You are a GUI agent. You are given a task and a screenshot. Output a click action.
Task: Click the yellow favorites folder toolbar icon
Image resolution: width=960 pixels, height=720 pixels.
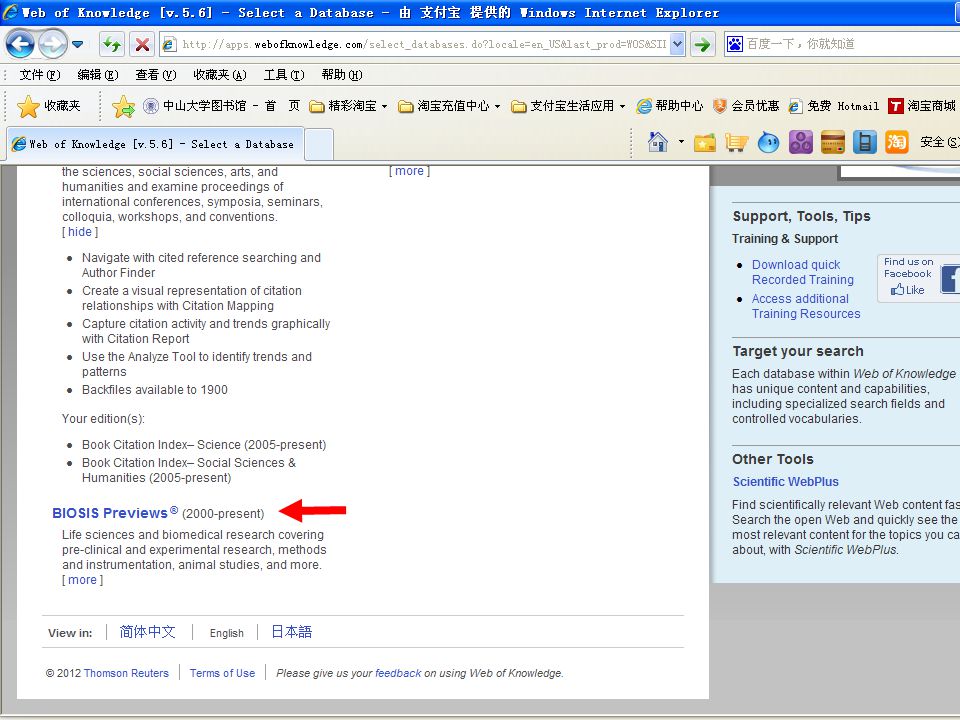[705, 143]
